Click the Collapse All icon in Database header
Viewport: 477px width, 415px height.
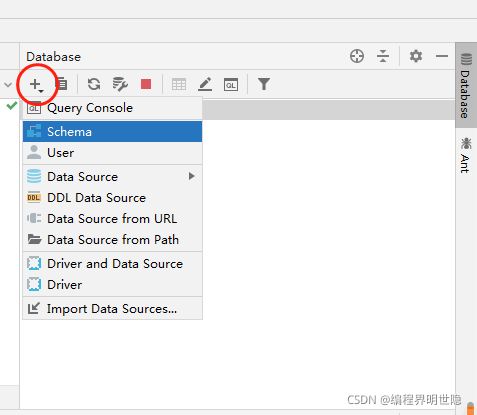tap(383, 56)
